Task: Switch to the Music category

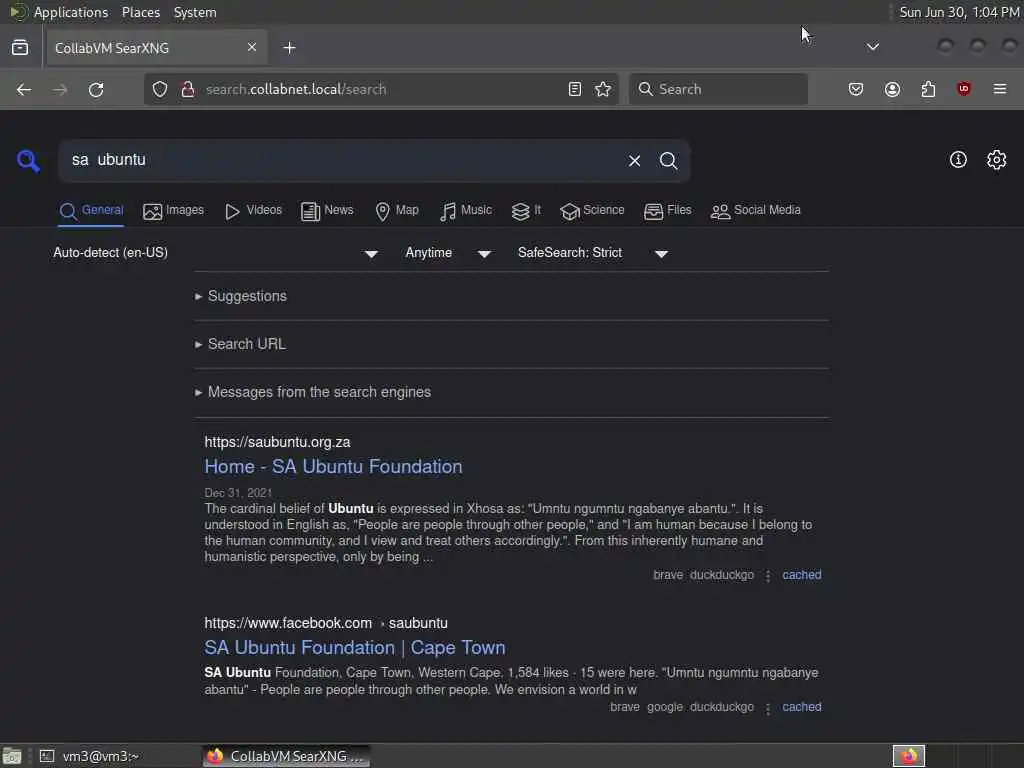Action: pos(466,211)
